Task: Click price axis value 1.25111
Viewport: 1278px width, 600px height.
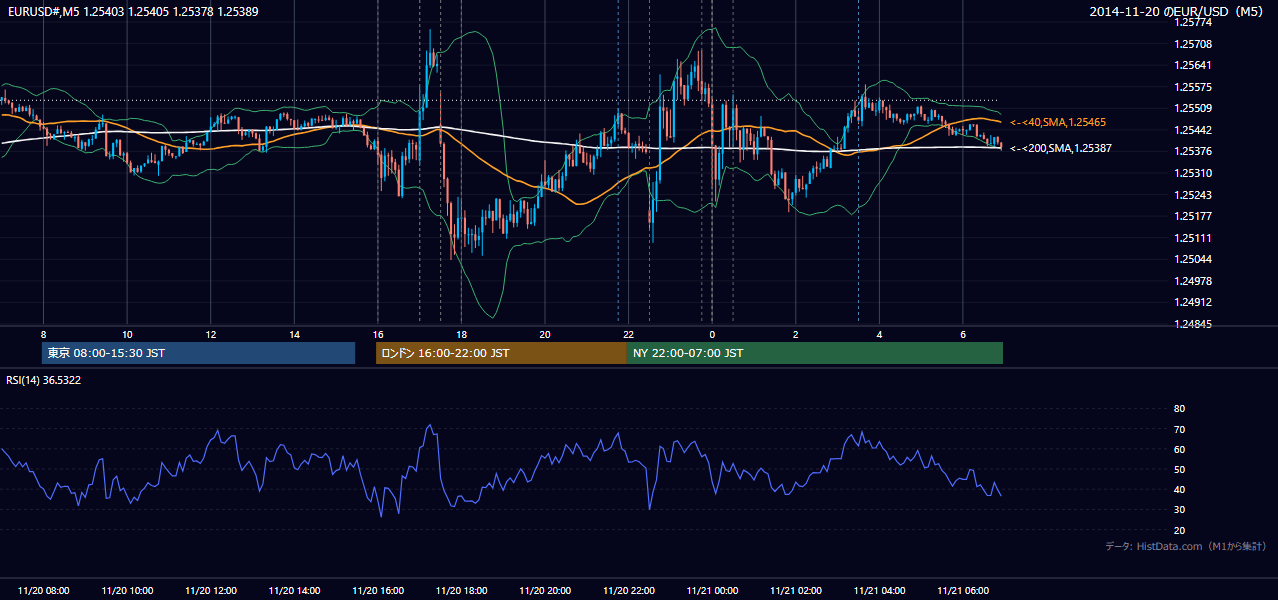Action: [x=1193, y=238]
